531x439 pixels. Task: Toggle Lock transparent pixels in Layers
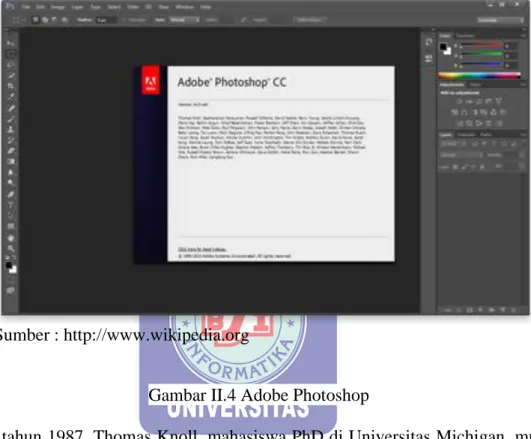click(x=455, y=167)
